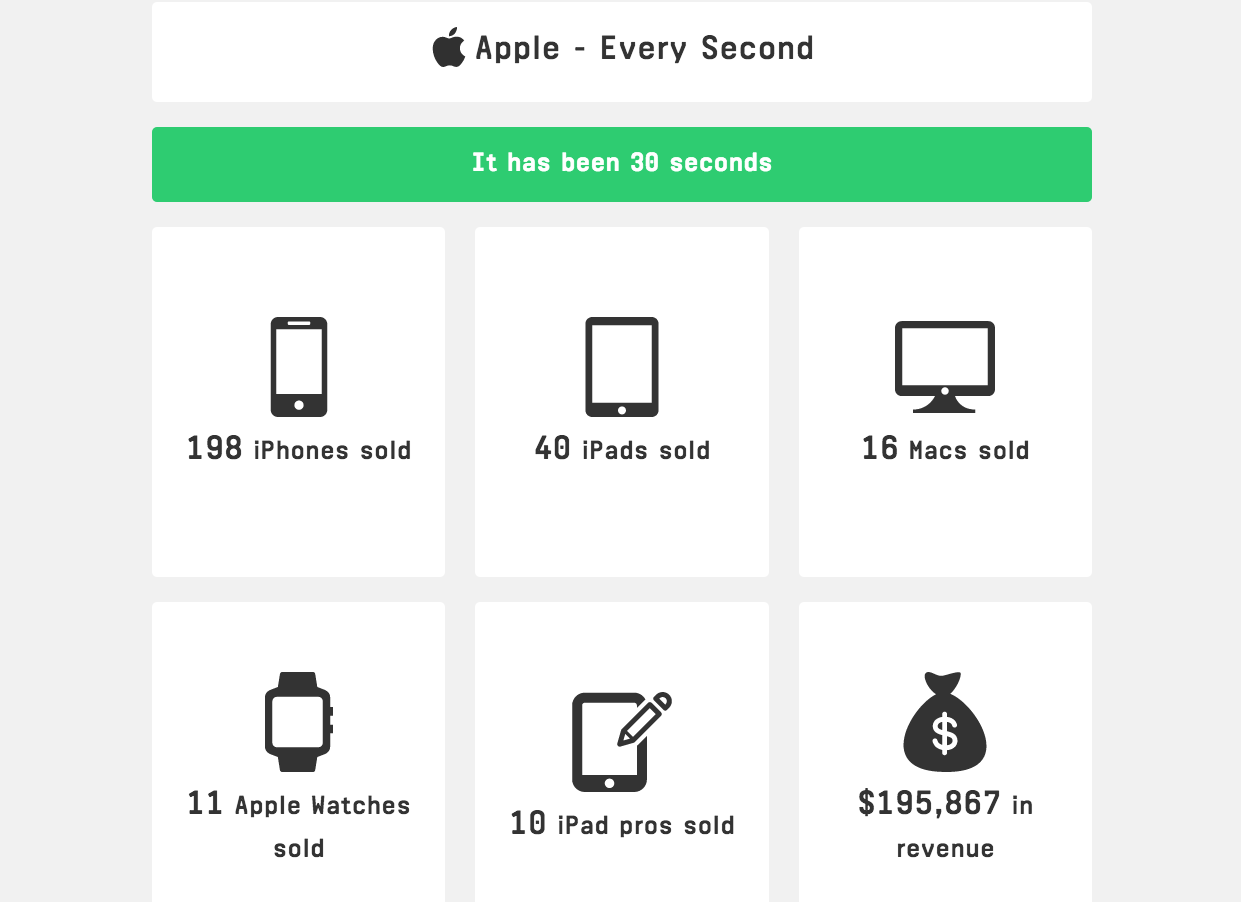Screen dimensions: 1241x902
Task: Click the 10 iPad pros sold text
Action: [622, 824]
